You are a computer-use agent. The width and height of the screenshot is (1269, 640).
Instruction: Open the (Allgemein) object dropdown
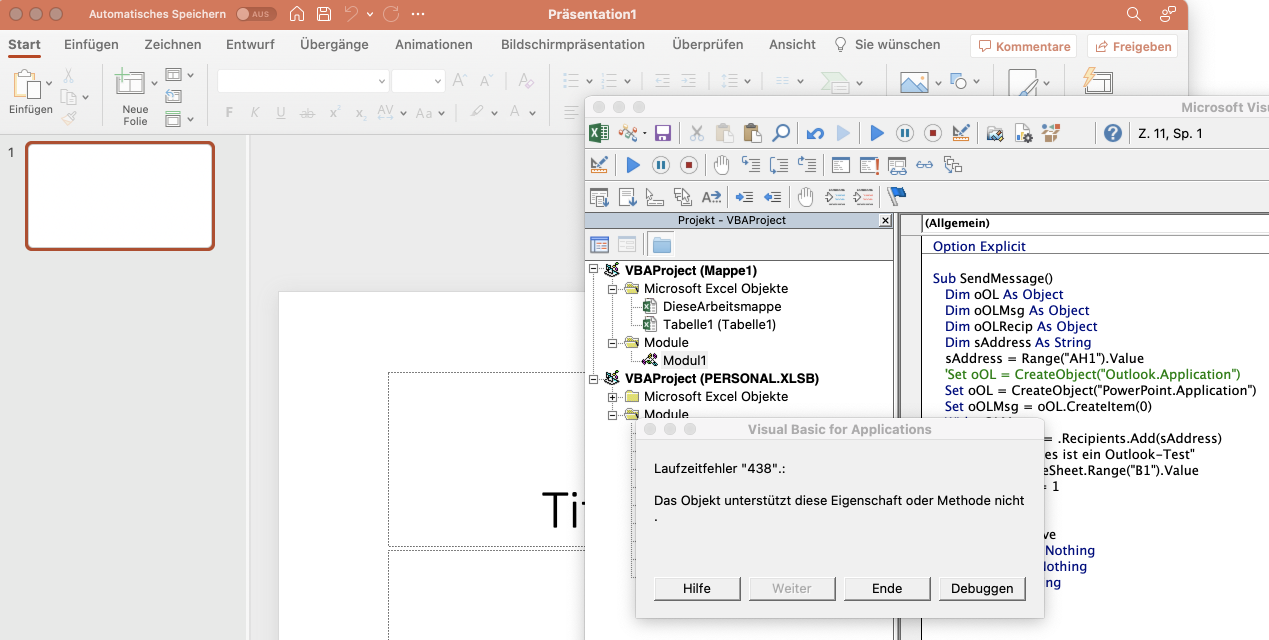(1093, 223)
